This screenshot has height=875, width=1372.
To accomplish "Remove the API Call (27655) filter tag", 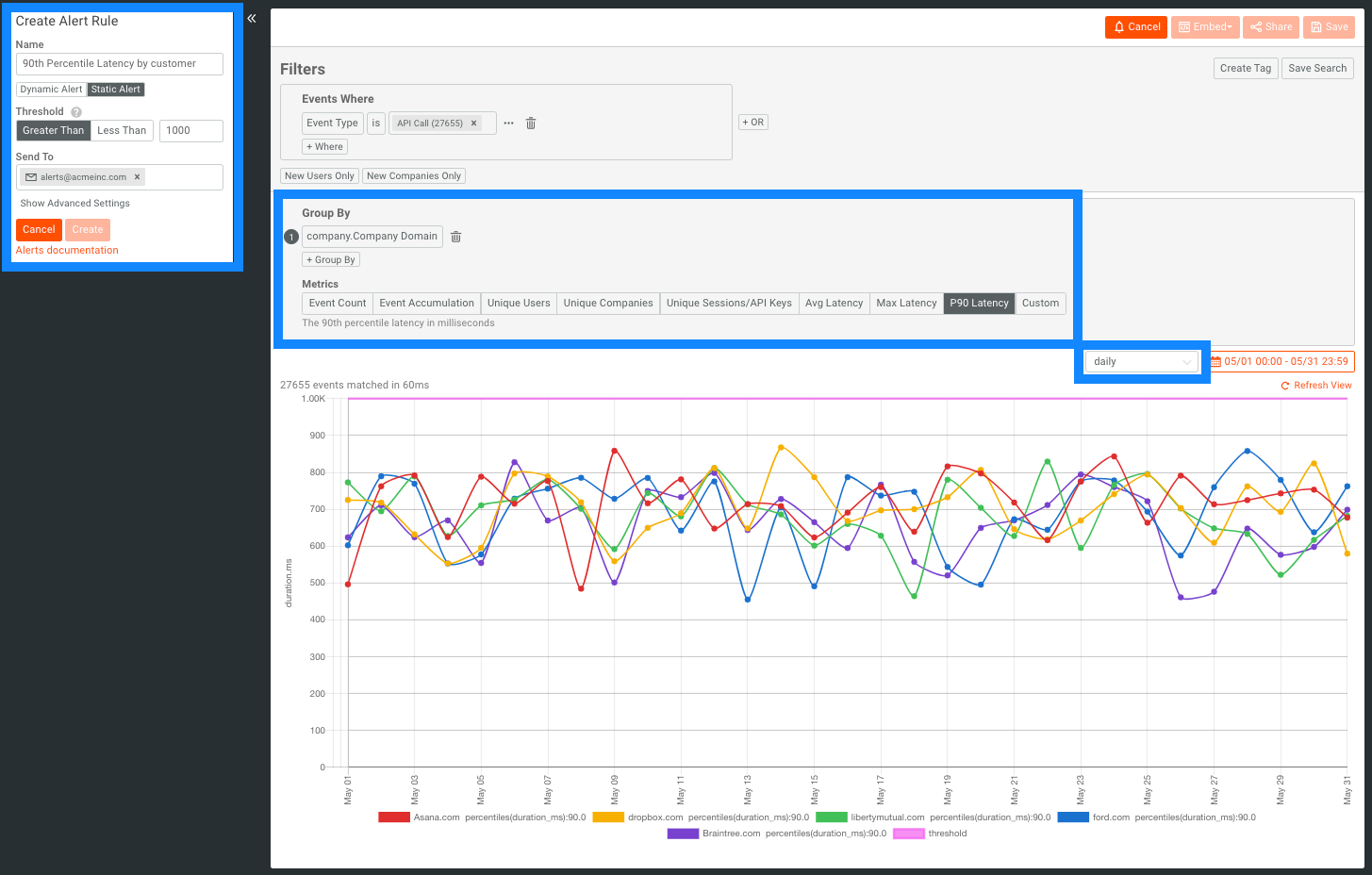I will [x=473, y=124].
